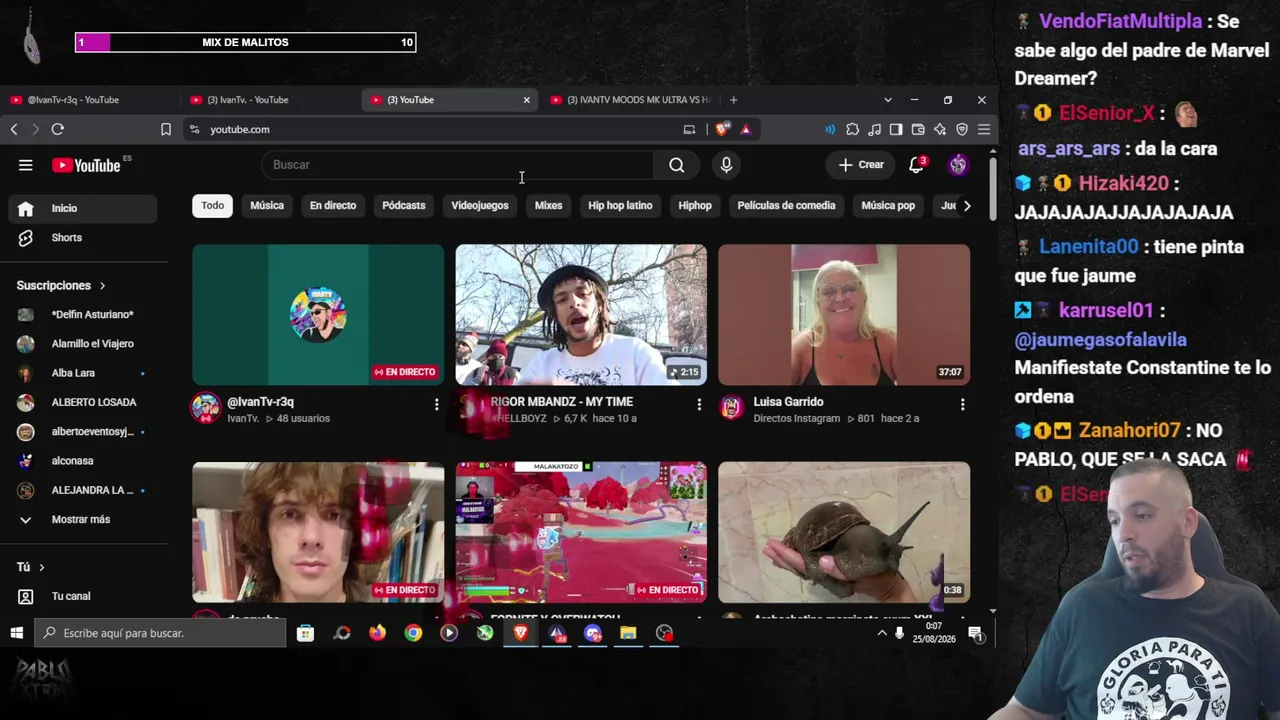Select the Mixes chip
Image resolution: width=1280 pixels, height=720 pixels.
point(548,206)
